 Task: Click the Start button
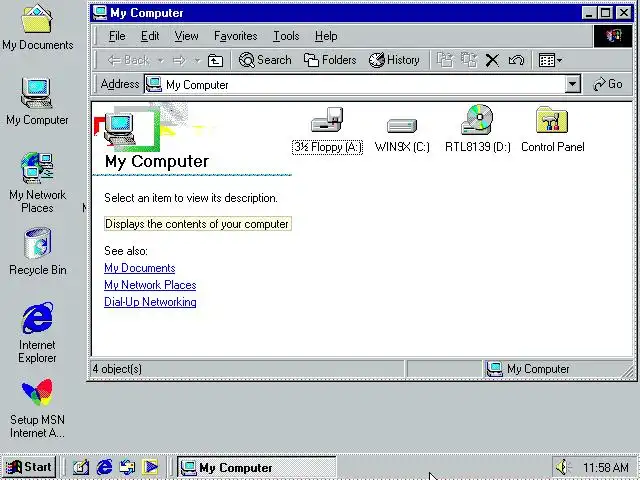pos(29,467)
